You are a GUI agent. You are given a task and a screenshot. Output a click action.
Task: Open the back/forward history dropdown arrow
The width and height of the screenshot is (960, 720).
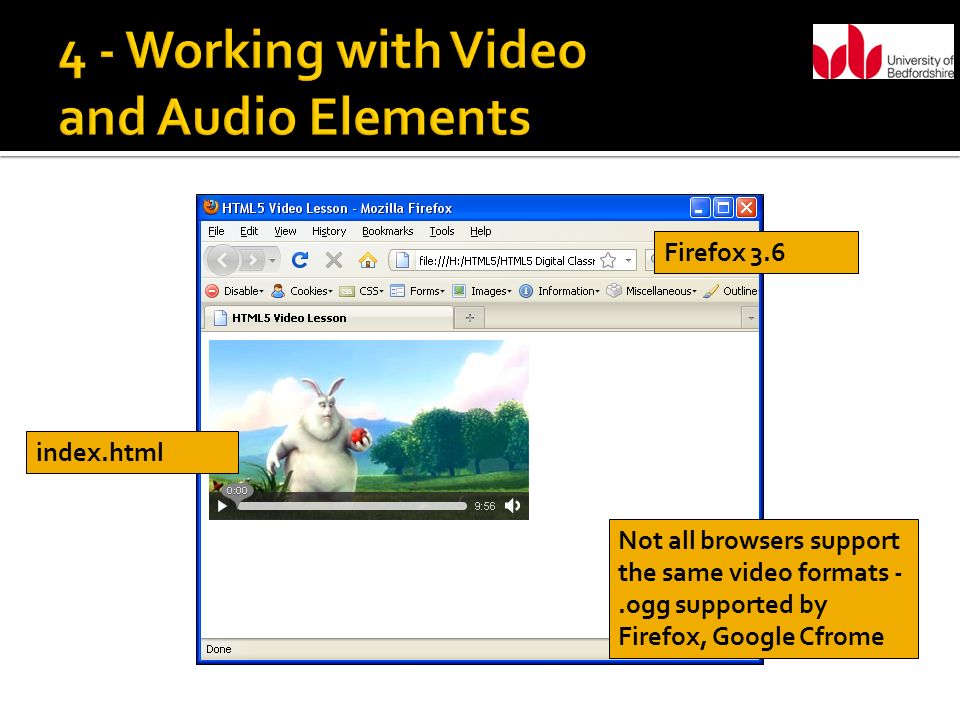tap(272, 260)
